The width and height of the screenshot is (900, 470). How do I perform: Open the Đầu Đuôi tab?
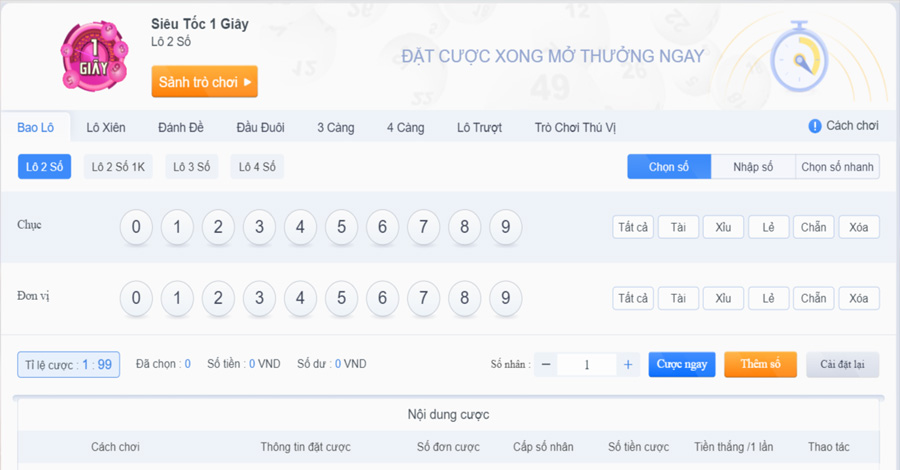tap(261, 127)
